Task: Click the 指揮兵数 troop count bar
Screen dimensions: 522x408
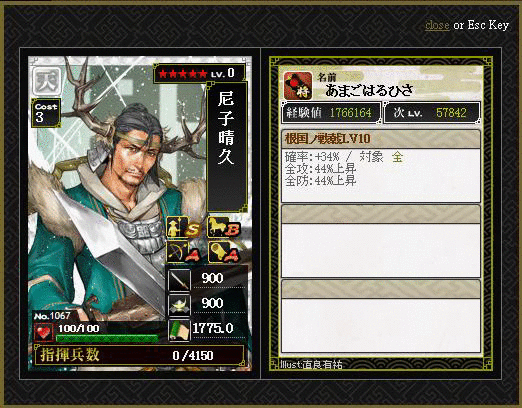Action: [139, 355]
